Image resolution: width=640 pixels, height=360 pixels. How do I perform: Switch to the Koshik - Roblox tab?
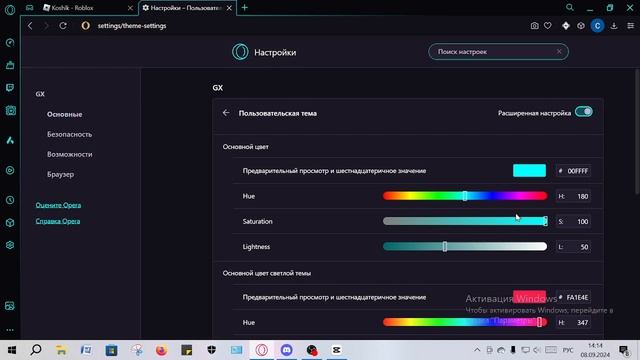click(84, 8)
